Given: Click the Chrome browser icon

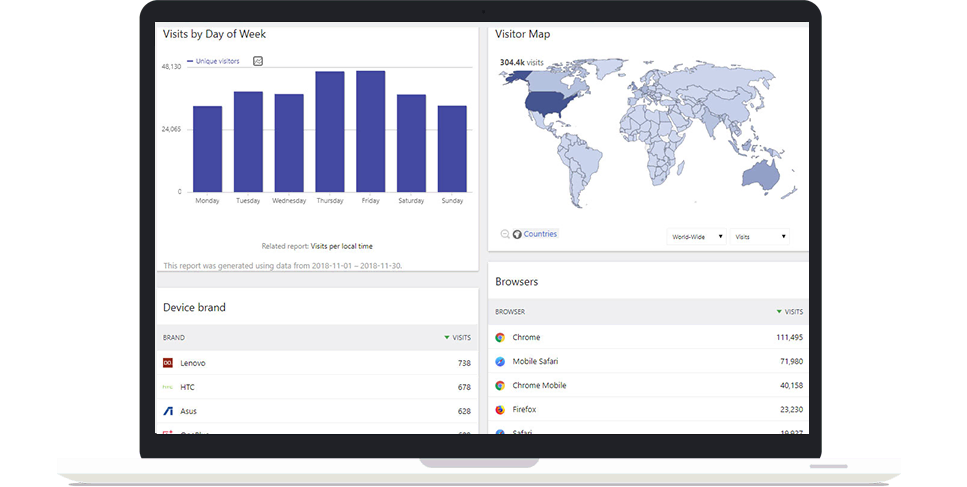Looking at the screenshot, I should coord(500,338).
